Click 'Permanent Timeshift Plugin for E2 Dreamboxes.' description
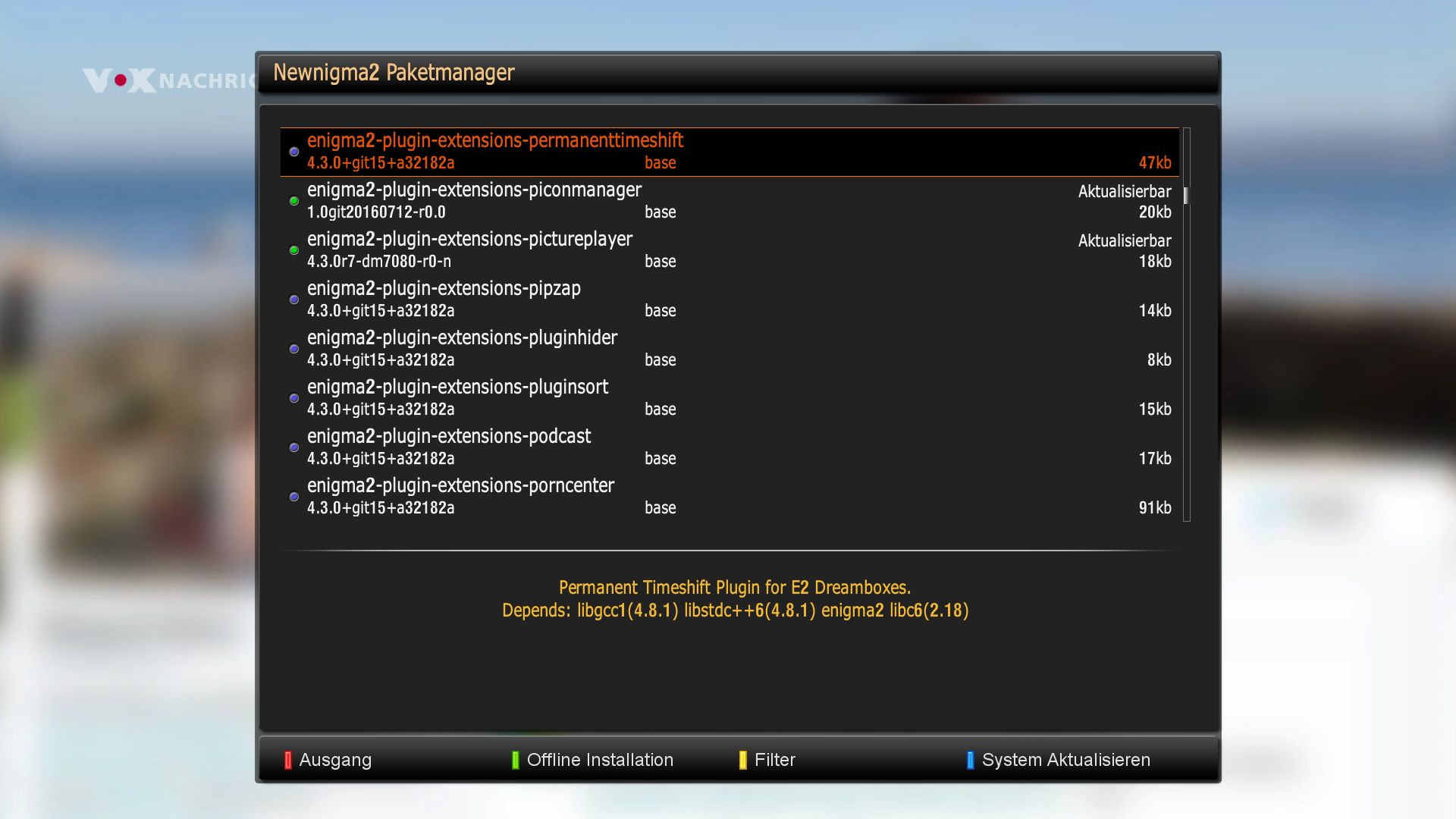The width and height of the screenshot is (1456, 819). 735,588
